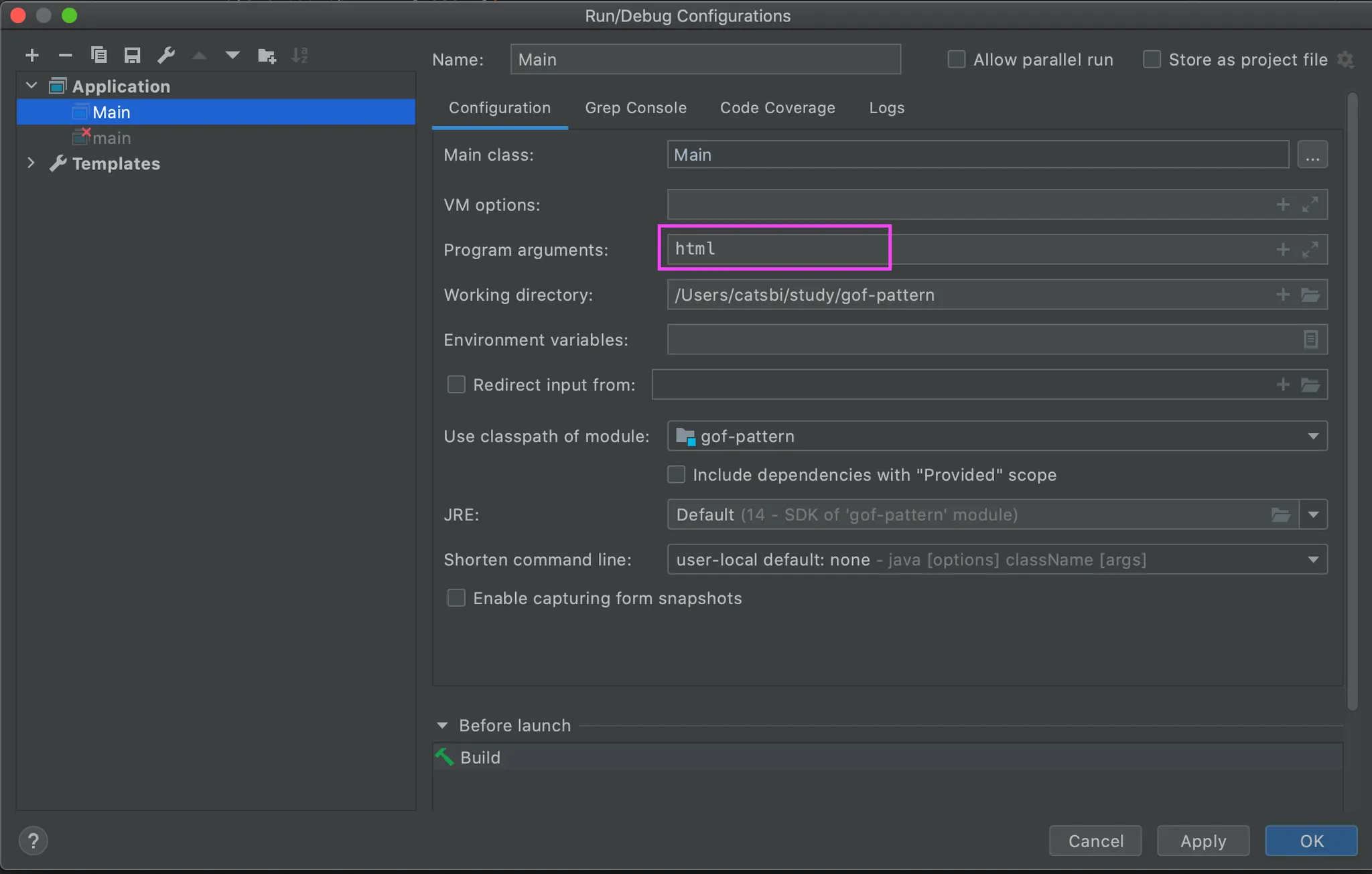Check Redirect input from option
The width and height of the screenshot is (1372, 874).
[456, 384]
